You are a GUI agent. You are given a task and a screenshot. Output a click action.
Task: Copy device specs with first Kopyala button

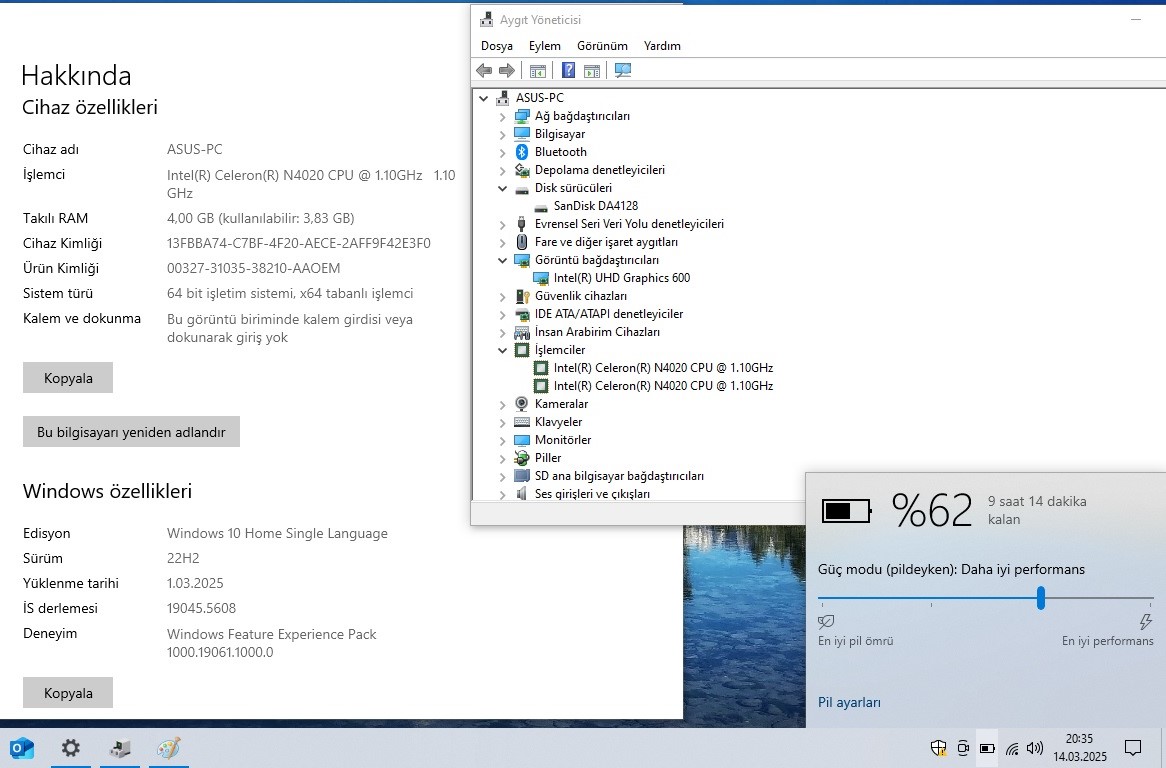pyautogui.click(x=68, y=378)
